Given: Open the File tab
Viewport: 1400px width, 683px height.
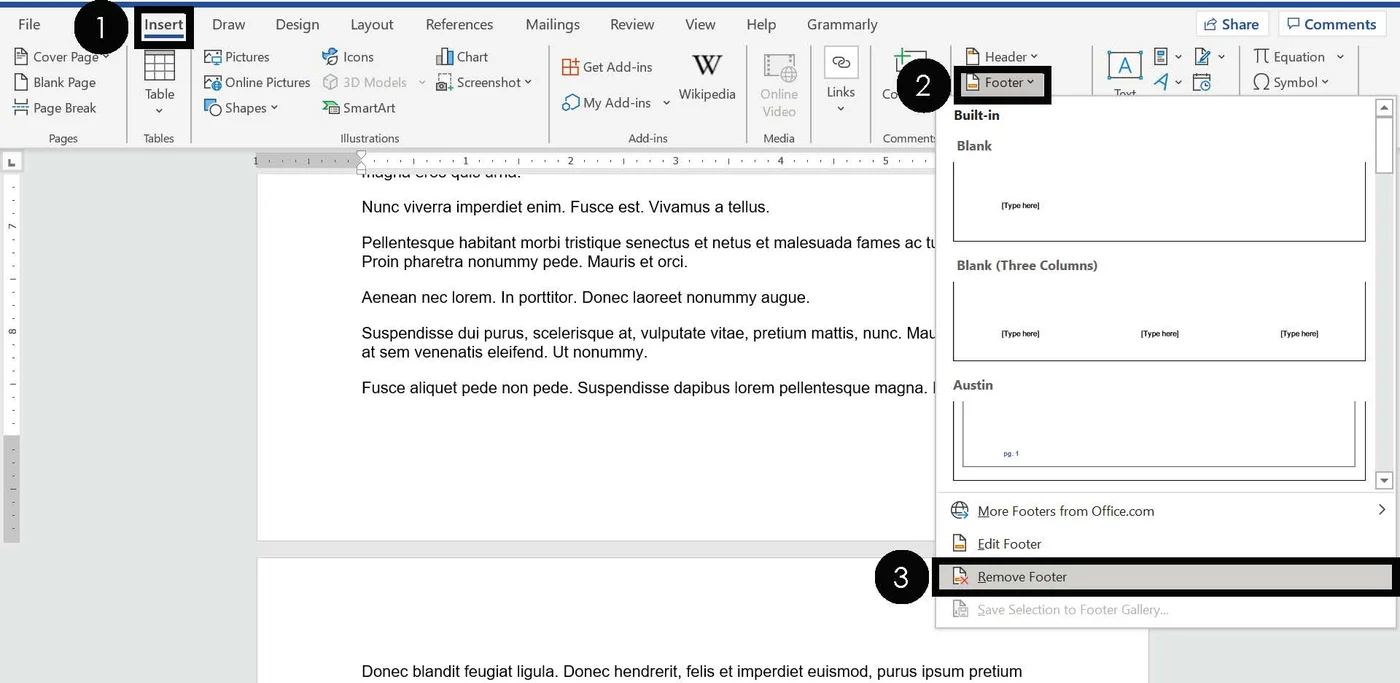Looking at the screenshot, I should [x=29, y=24].
